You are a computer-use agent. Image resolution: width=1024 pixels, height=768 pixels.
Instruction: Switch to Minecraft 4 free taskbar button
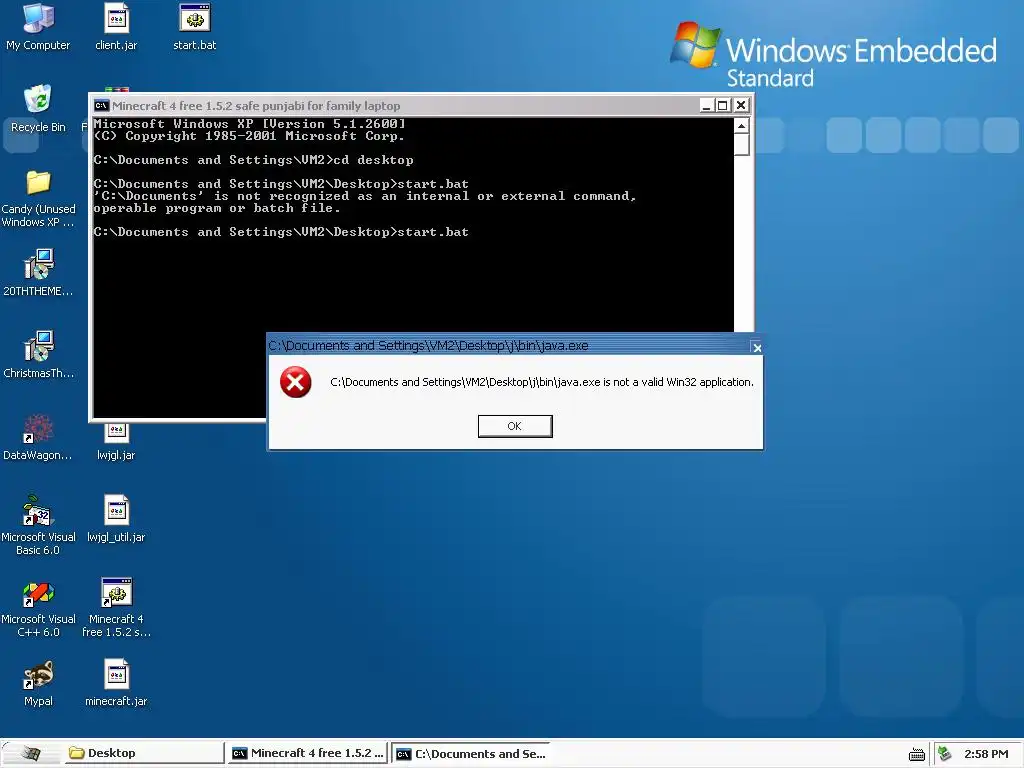point(307,753)
